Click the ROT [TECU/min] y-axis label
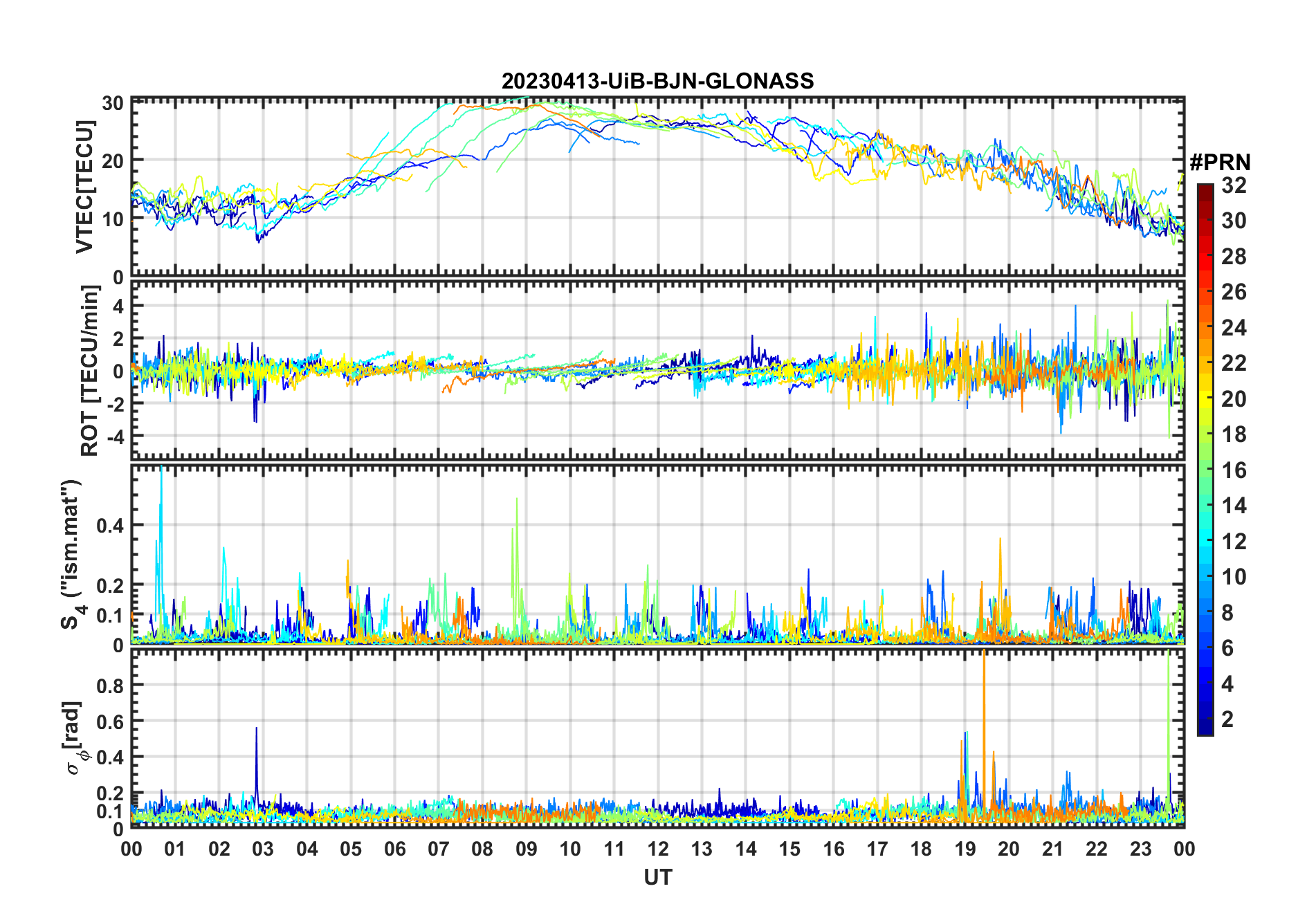This screenshot has height=920, width=1316. (89, 371)
